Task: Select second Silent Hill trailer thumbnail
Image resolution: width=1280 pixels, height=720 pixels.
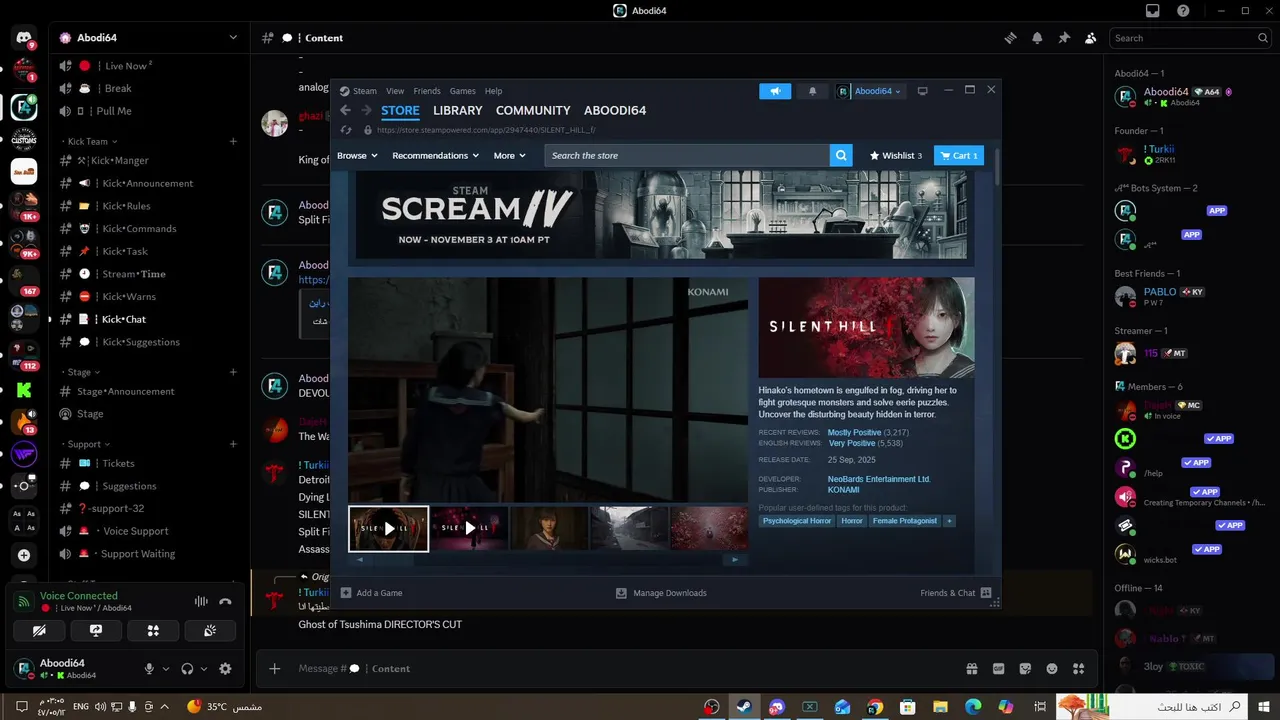Action: click(x=469, y=528)
